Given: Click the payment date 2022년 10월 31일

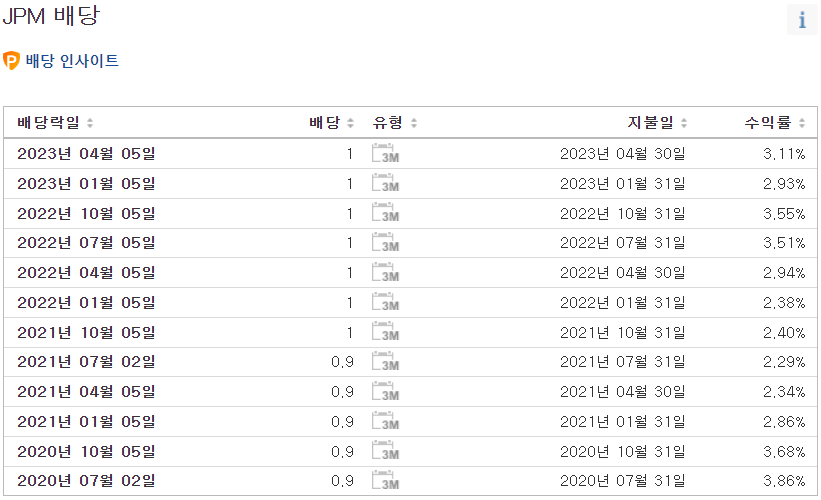Looking at the screenshot, I should tap(623, 213).
